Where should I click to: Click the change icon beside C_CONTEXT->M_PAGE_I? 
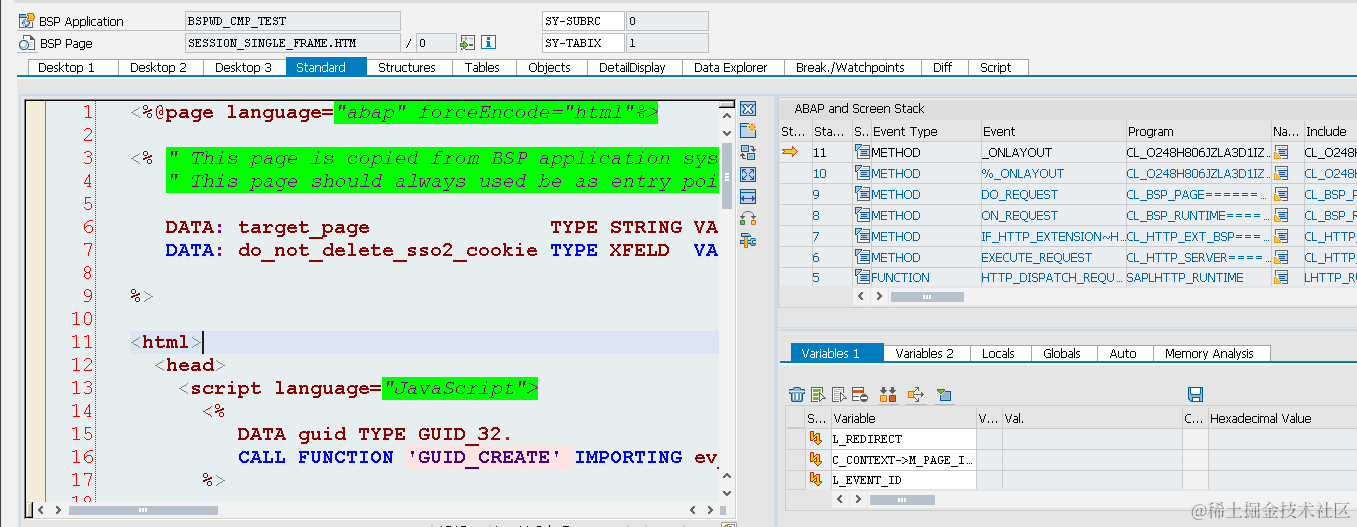[815, 460]
